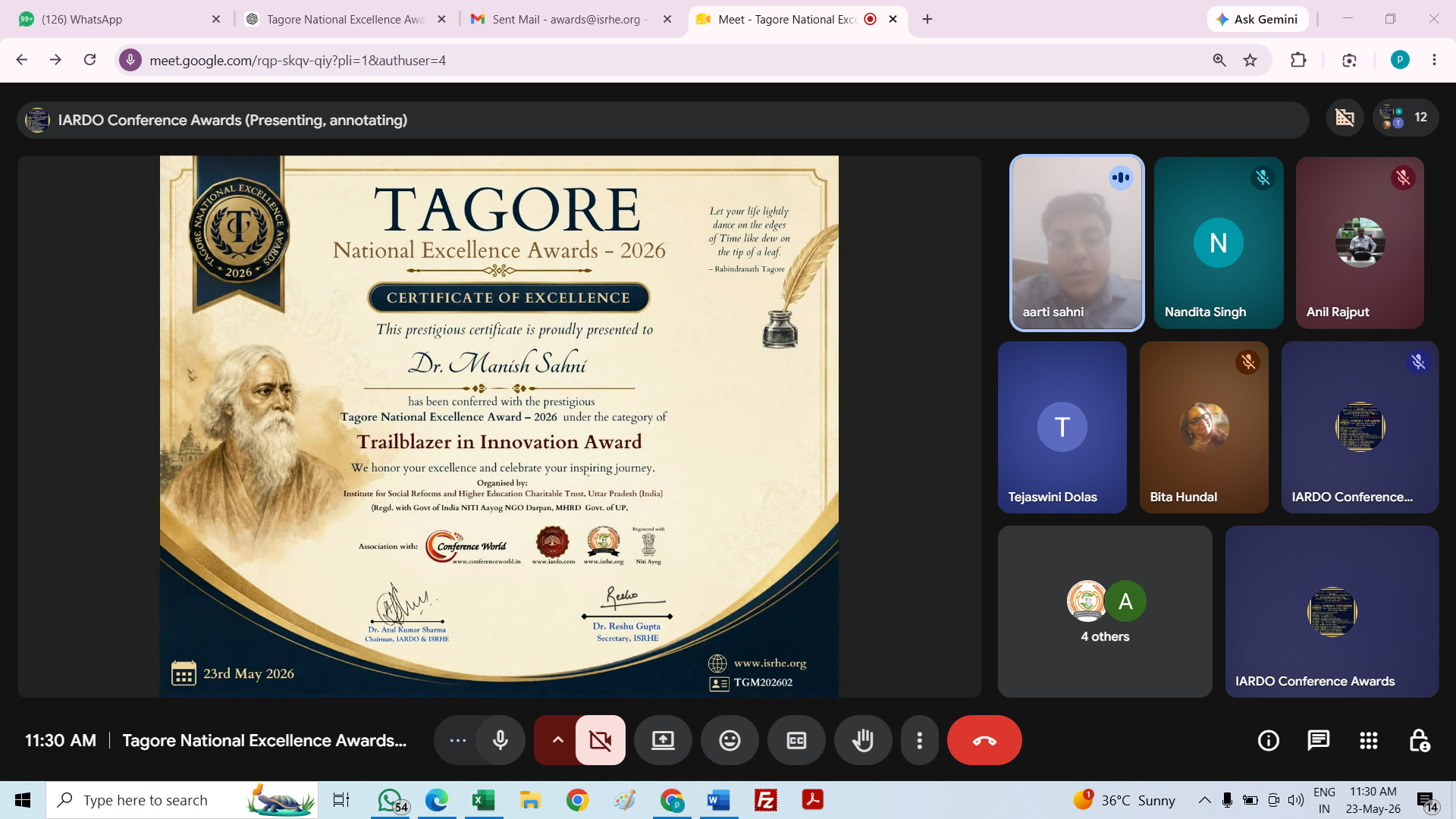The width and height of the screenshot is (1456, 819).
Task: Click the ENG IN language indicator
Action: point(1324,800)
